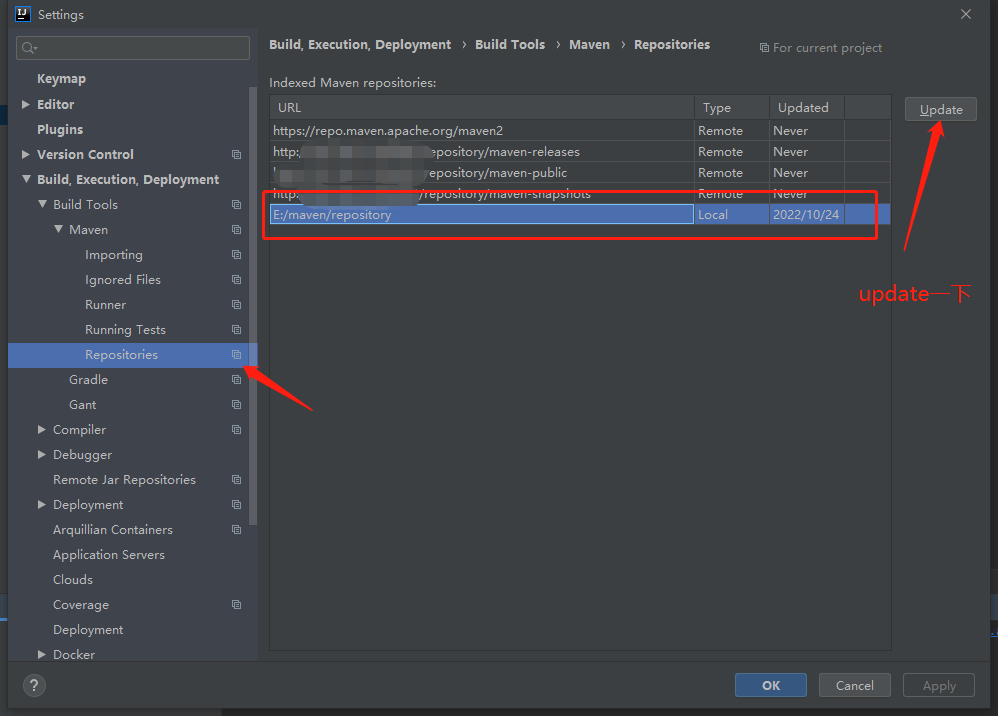The image size is (998, 716).
Task: Click the project-level icon beside Arquillian Containers
Action: click(236, 530)
